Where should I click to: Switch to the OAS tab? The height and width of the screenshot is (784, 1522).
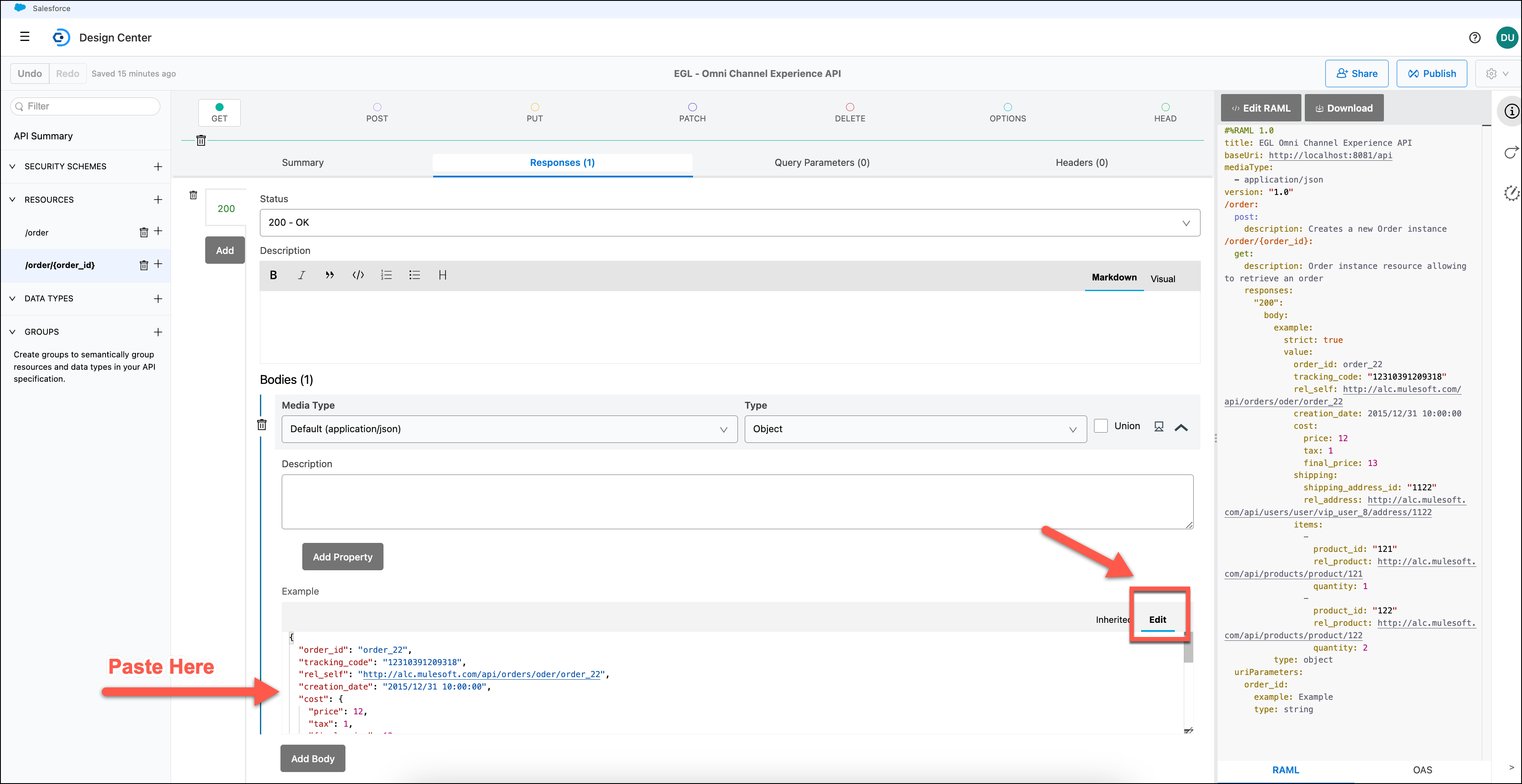(x=1422, y=770)
